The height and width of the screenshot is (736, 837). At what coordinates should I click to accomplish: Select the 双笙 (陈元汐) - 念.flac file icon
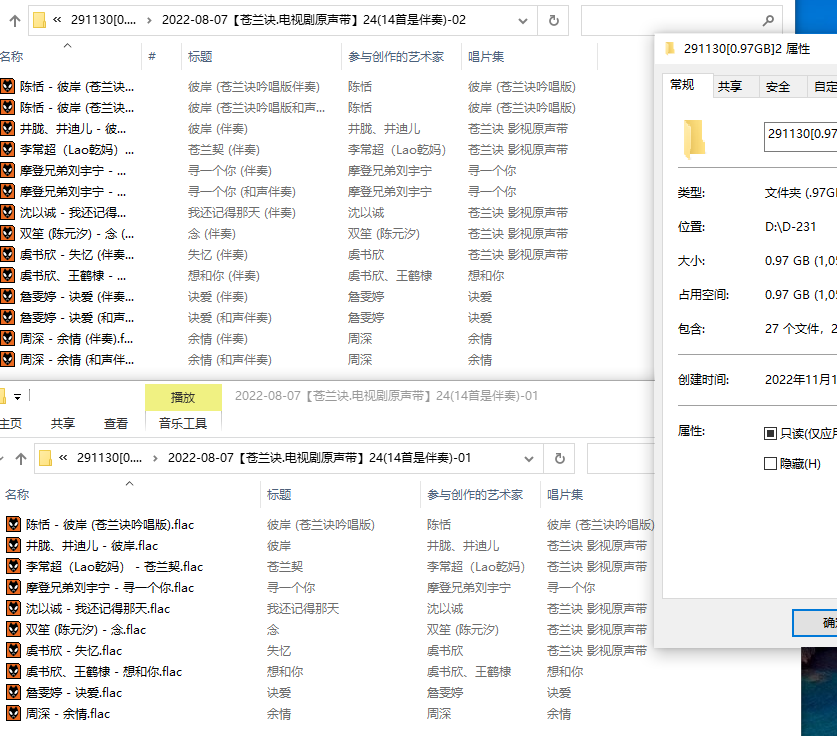pyautogui.click(x=14, y=629)
